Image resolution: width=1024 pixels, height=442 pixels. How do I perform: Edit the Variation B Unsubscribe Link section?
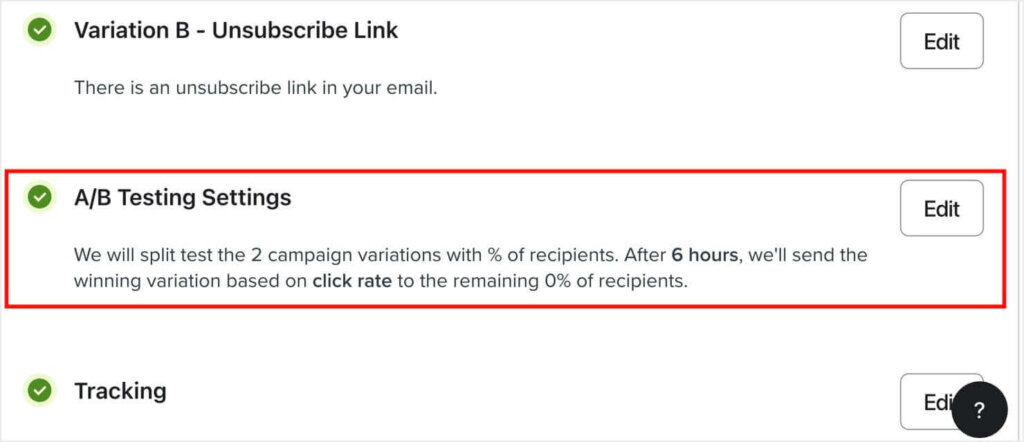(941, 41)
